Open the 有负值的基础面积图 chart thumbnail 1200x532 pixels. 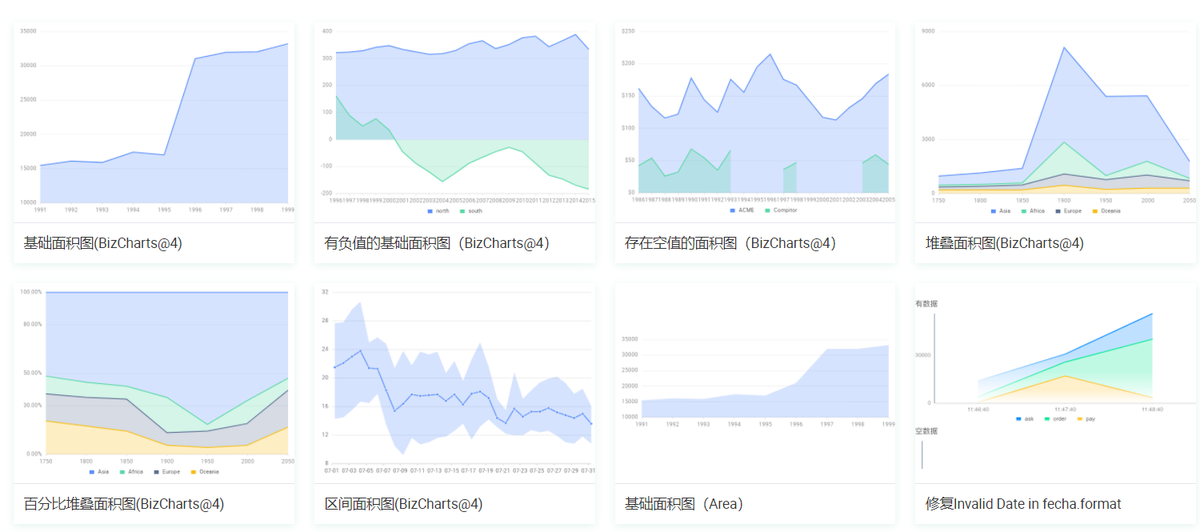click(454, 121)
